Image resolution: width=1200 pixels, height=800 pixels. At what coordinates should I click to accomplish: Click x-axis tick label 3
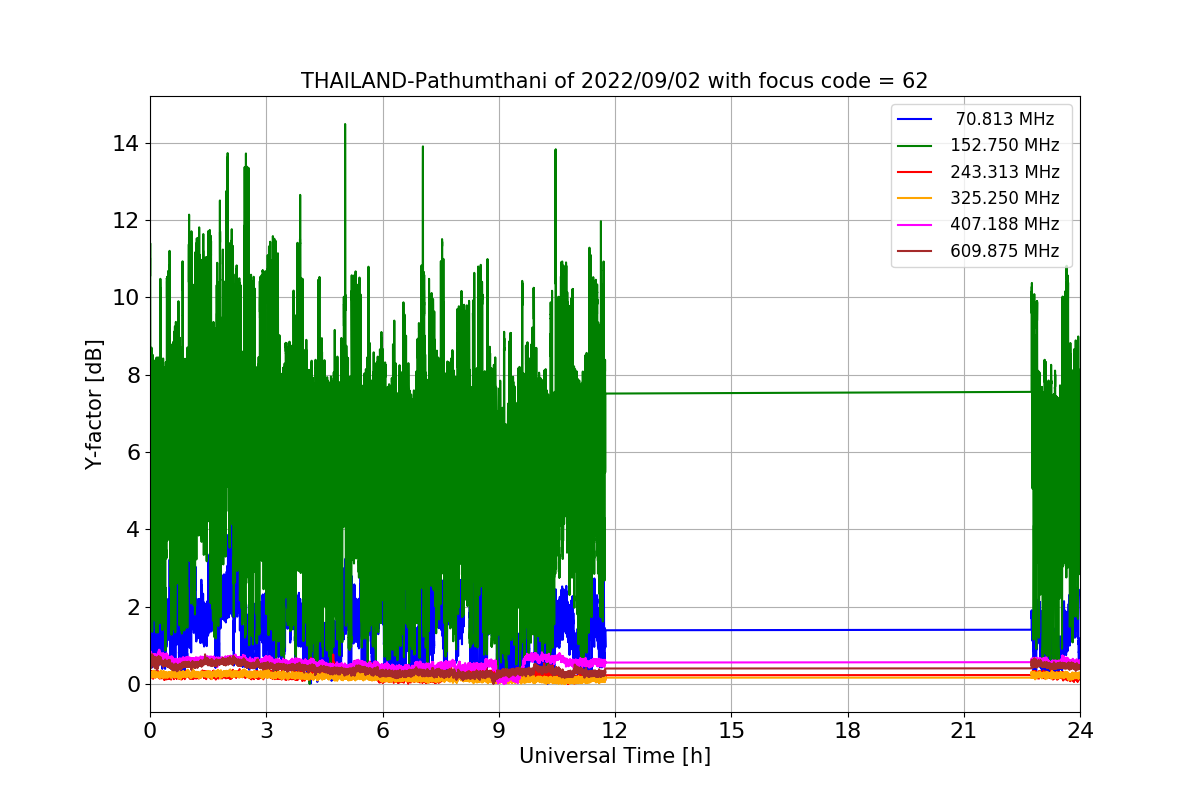pos(266,730)
